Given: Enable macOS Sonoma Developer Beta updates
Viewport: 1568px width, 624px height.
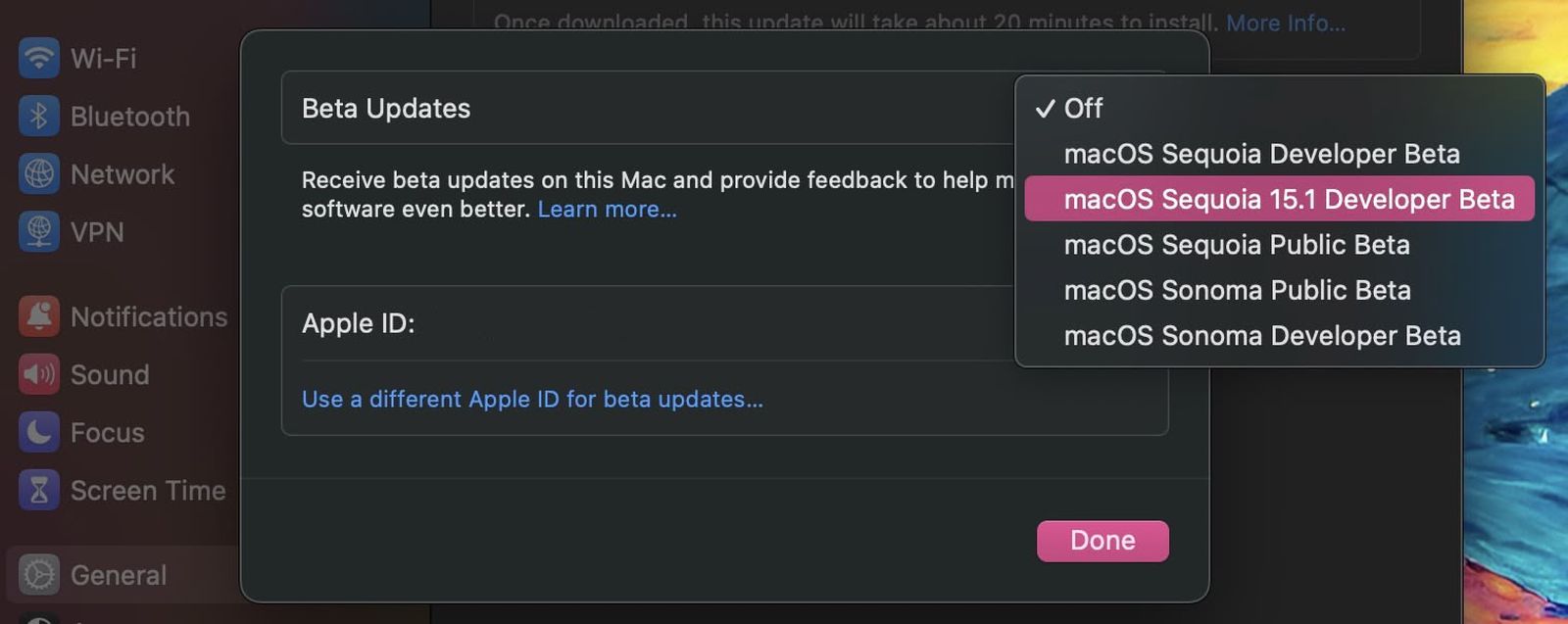Looking at the screenshot, I should tap(1262, 336).
